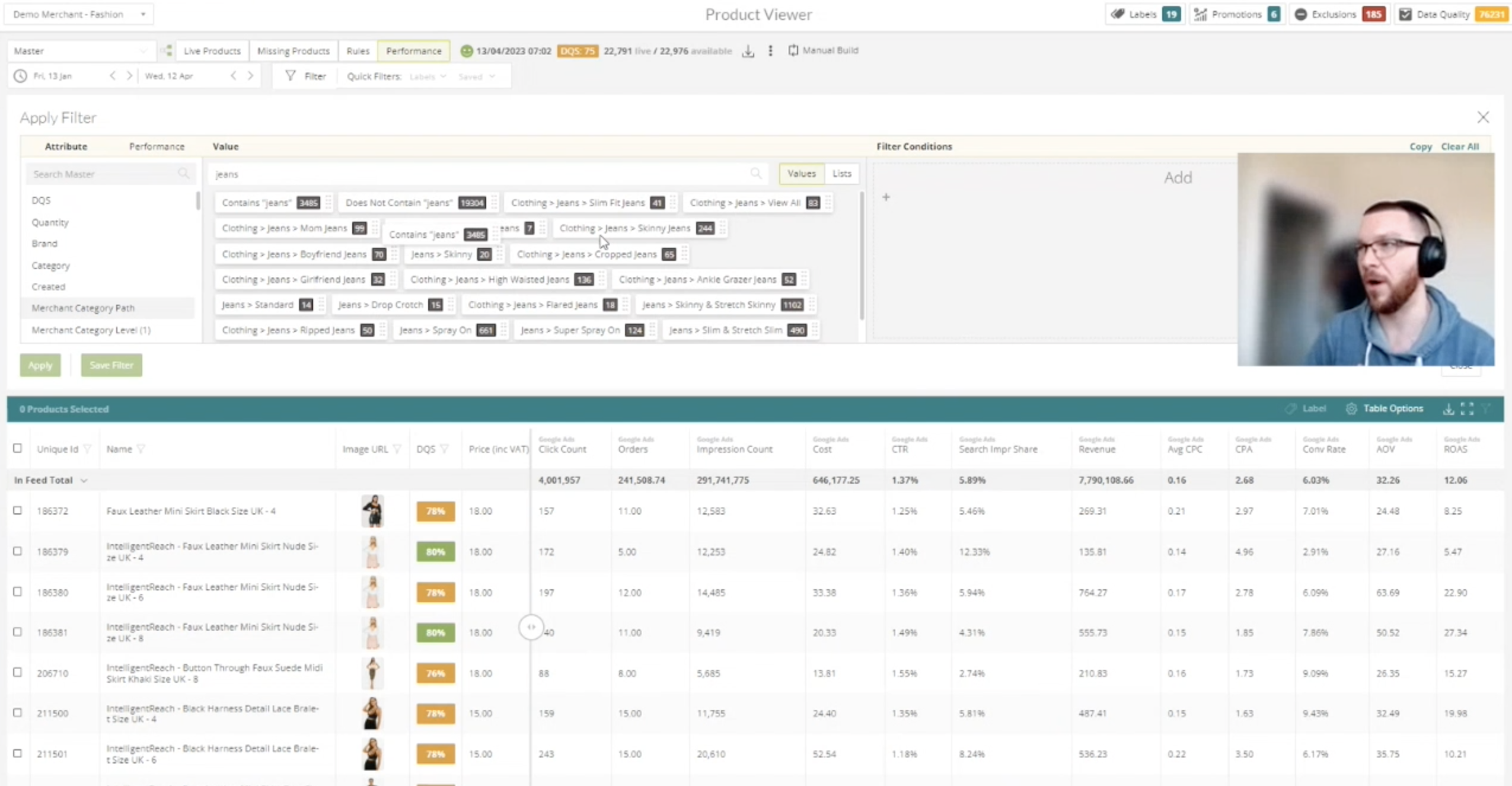Click the Unique Id column filter icon
Screen dimensions: 1512x786
click(x=88, y=449)
